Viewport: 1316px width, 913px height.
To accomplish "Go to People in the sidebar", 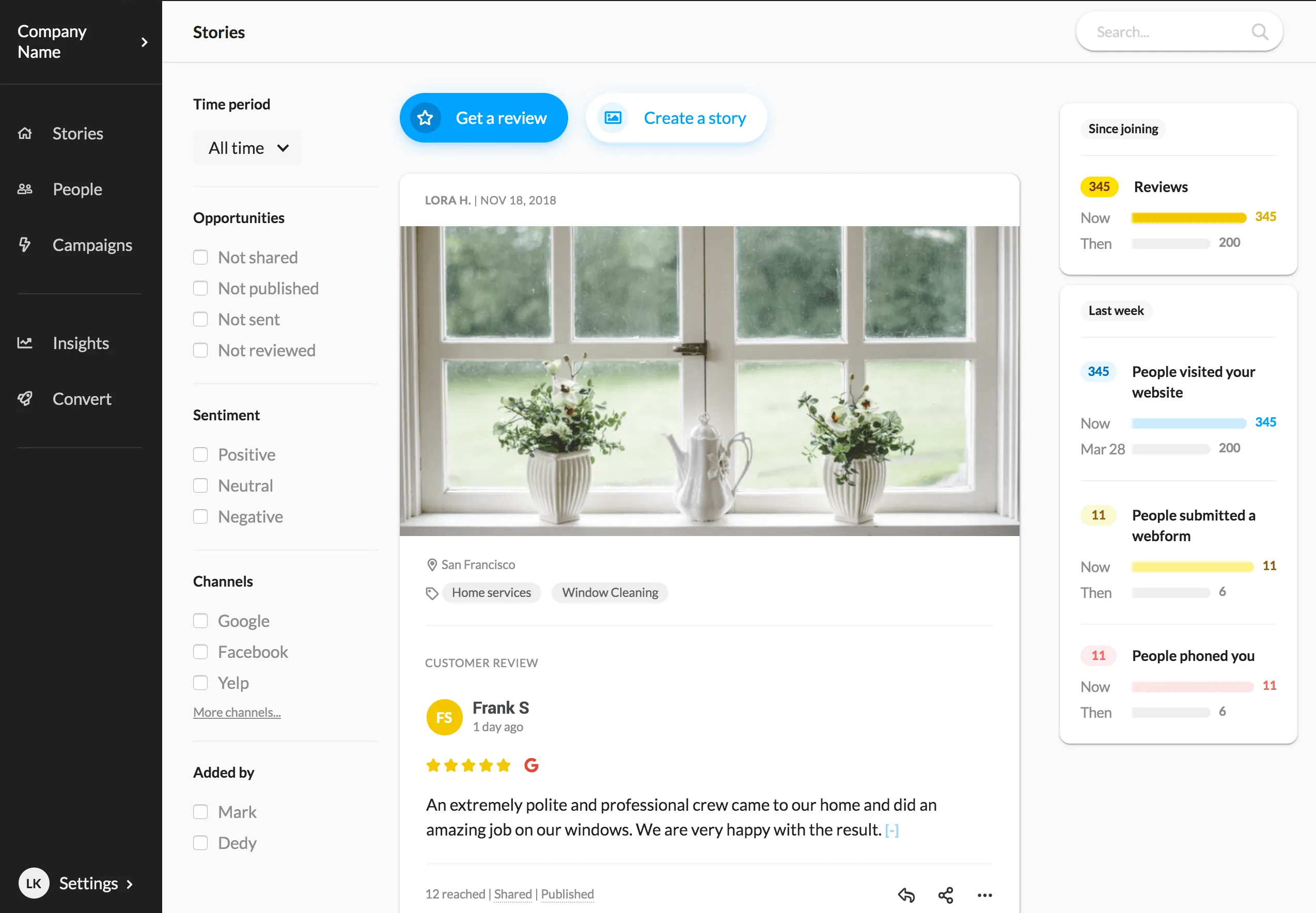I will tap(77, 189).
